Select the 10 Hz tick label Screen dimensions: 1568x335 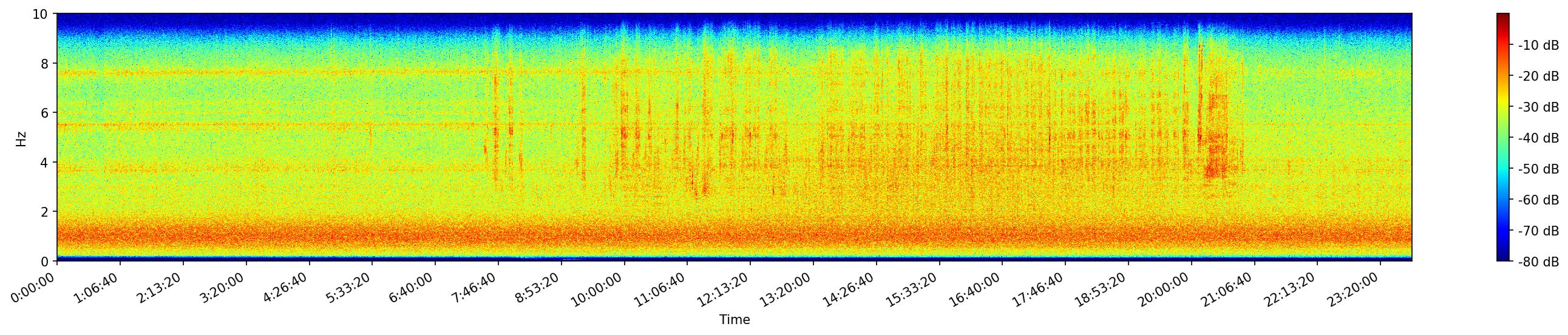[x=40, y=14]
